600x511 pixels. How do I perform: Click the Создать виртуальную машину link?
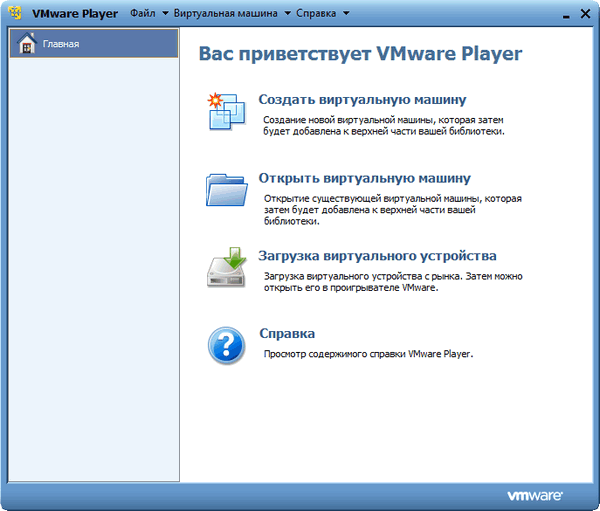[362, 100]
